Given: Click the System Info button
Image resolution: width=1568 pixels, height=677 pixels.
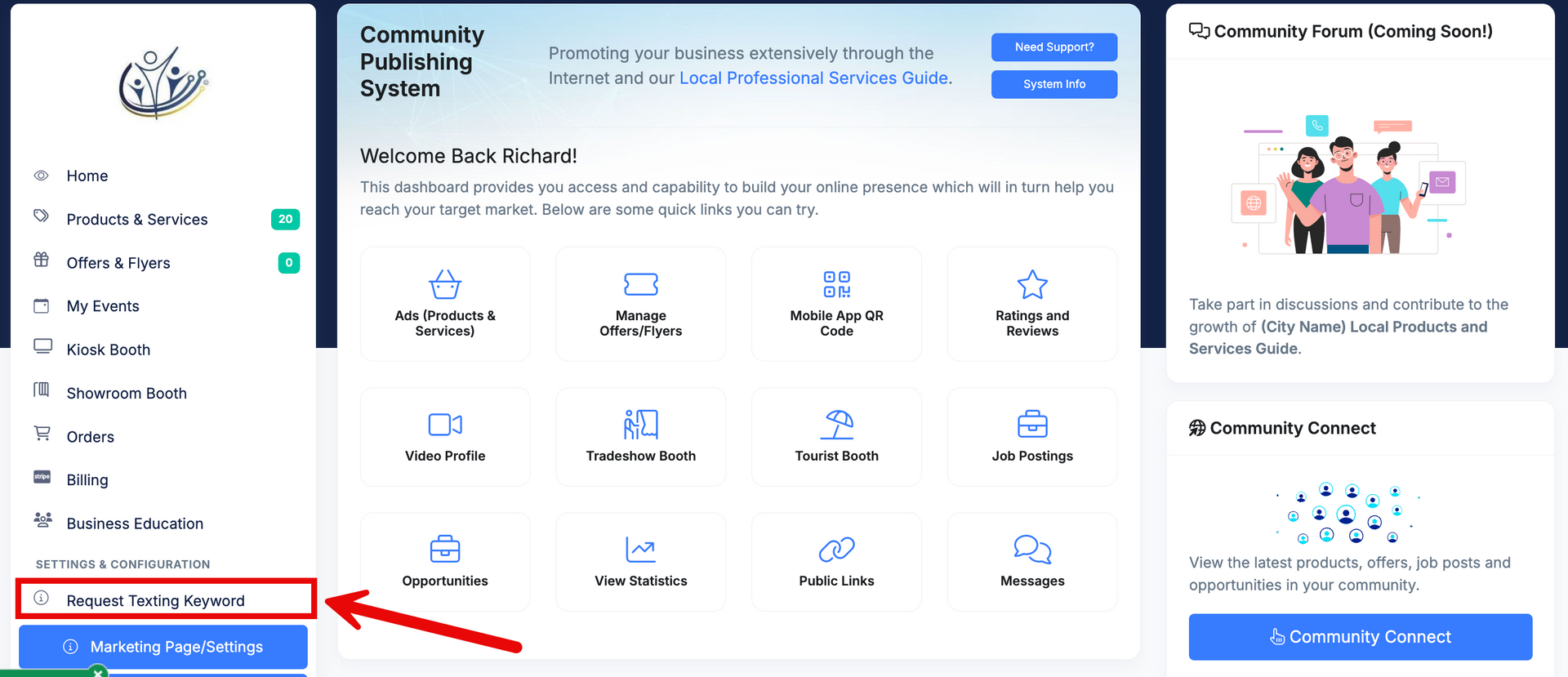Looking at the screenshot, I should click(1054, 84).
